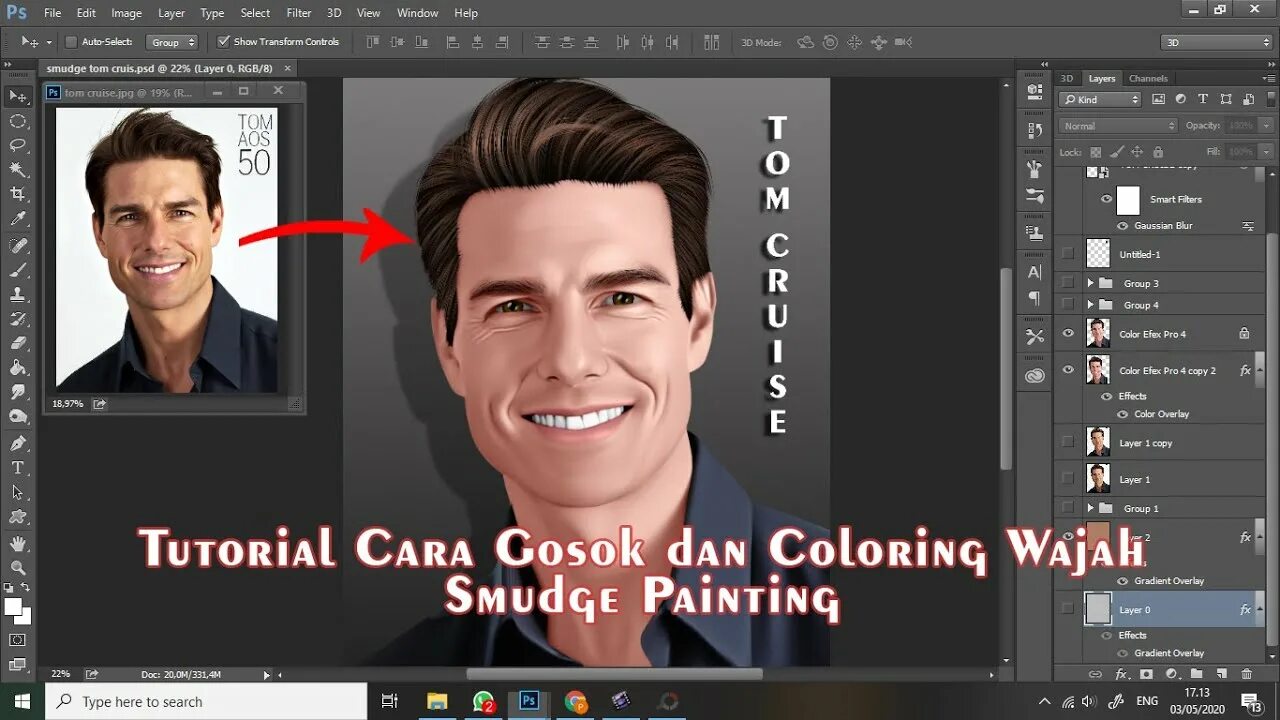Screen dimensions: 1280x720
Task: Switch to the 3D panel tab
Action: (x=1067, y=78)
